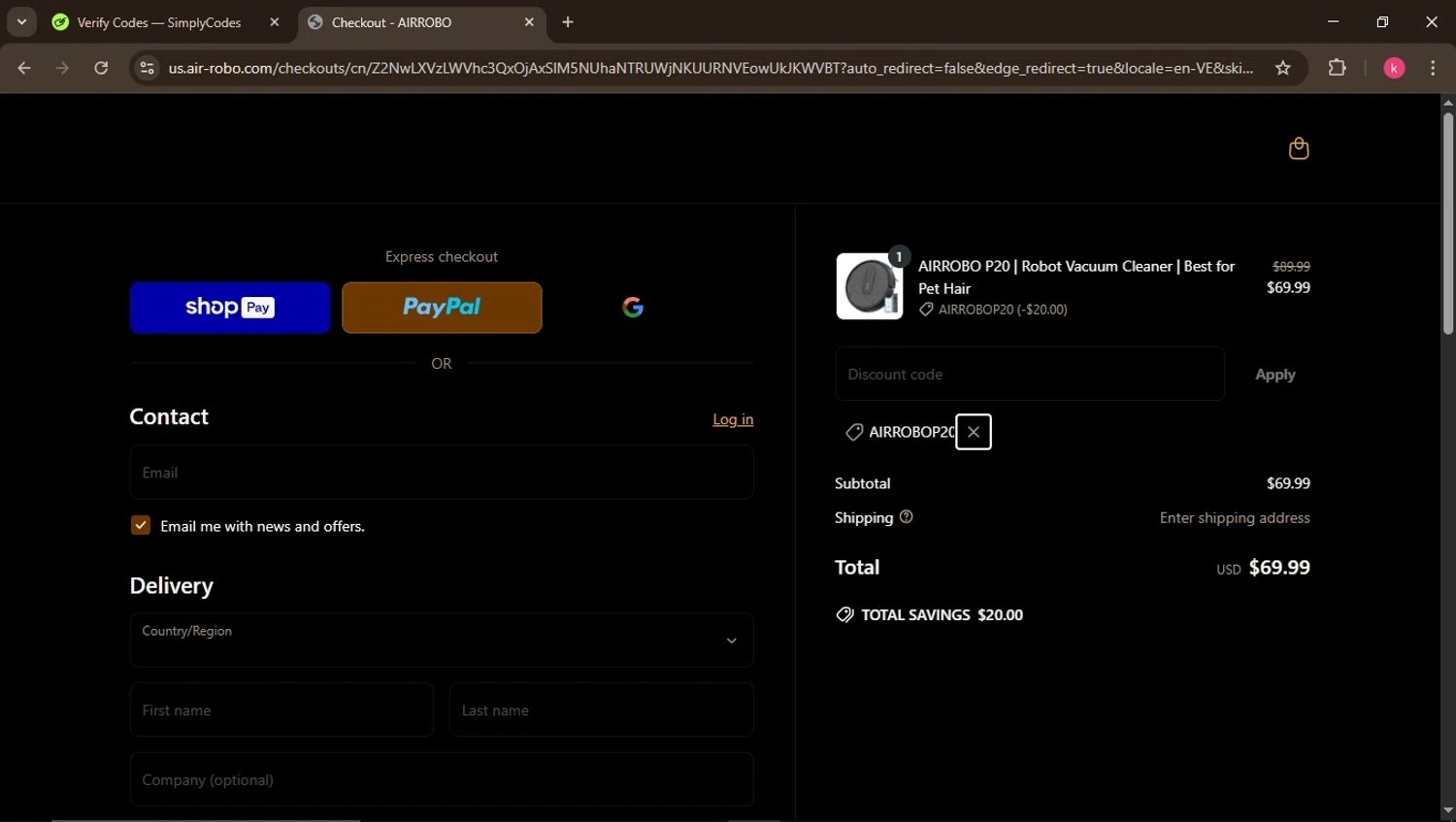Focus the Last name field

(x=602, y=709)
